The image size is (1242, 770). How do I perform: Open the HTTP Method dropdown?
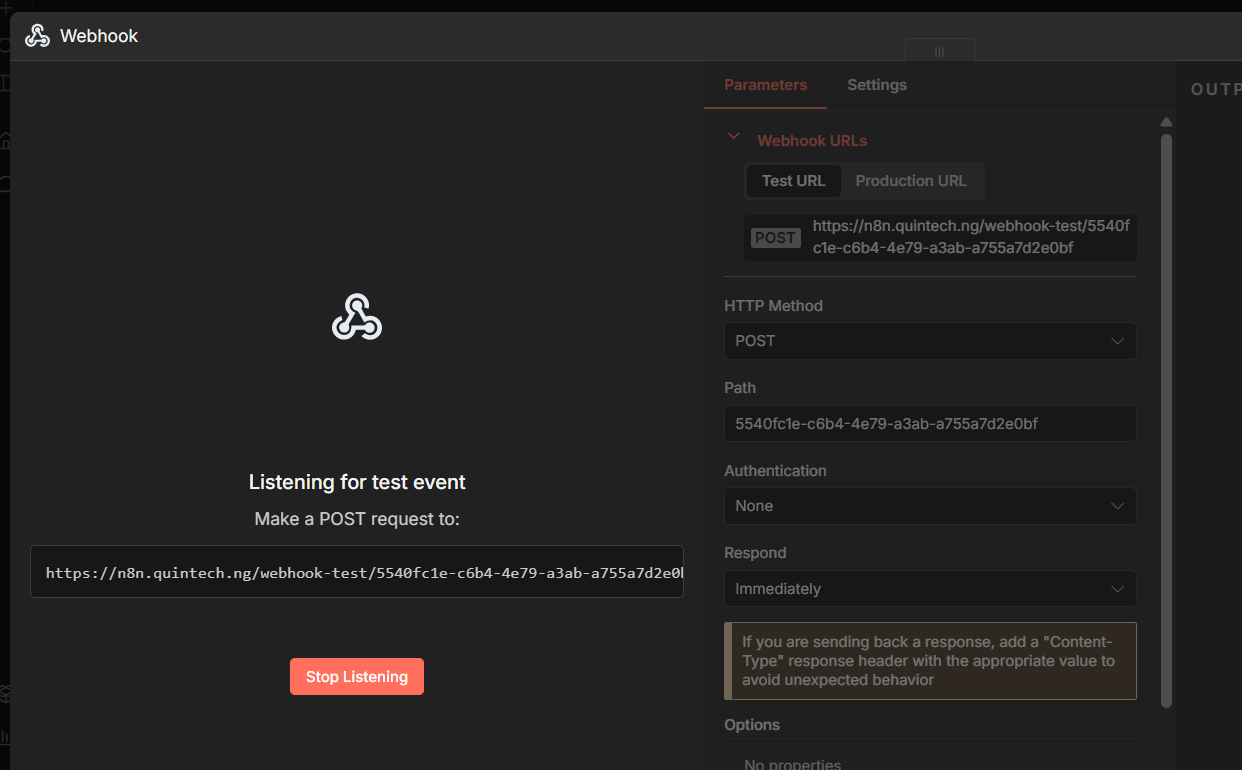[930, 341]
